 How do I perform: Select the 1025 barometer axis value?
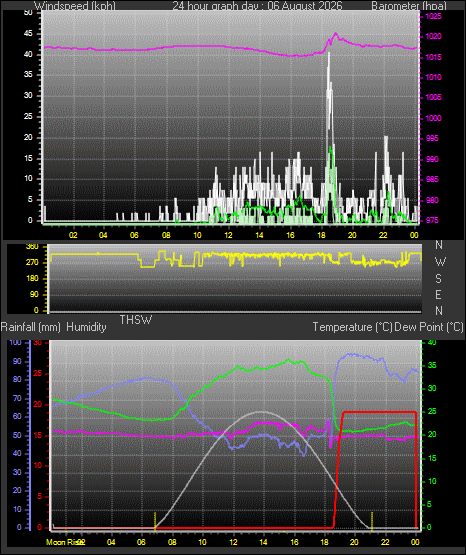click(433, 16)
